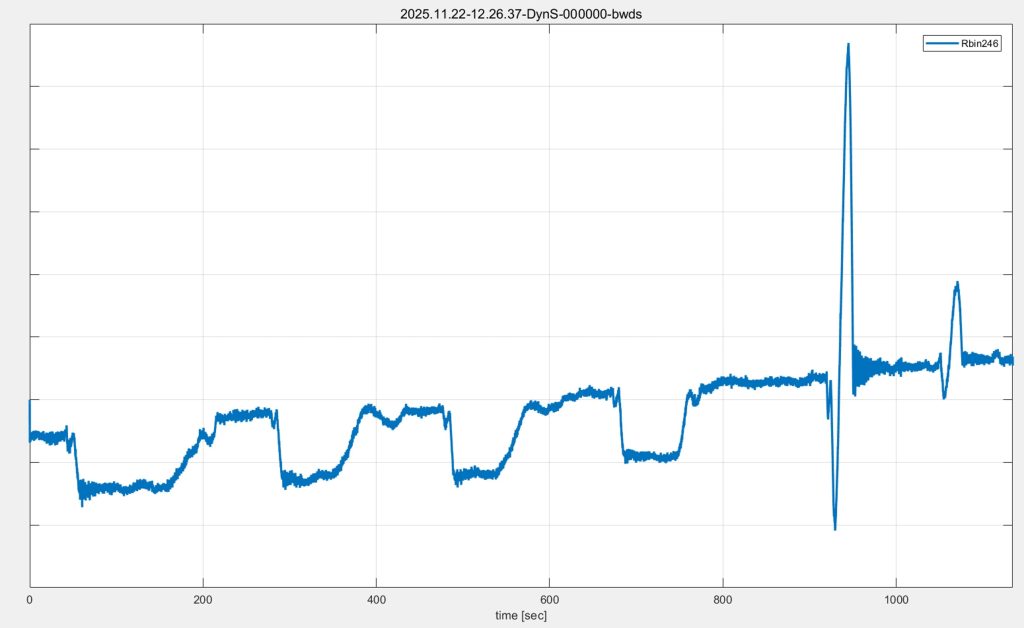This screenshot has width=1024, height=628.
Task: Click the deepest trough before the tall spike
Action: (x=834, y=527)
